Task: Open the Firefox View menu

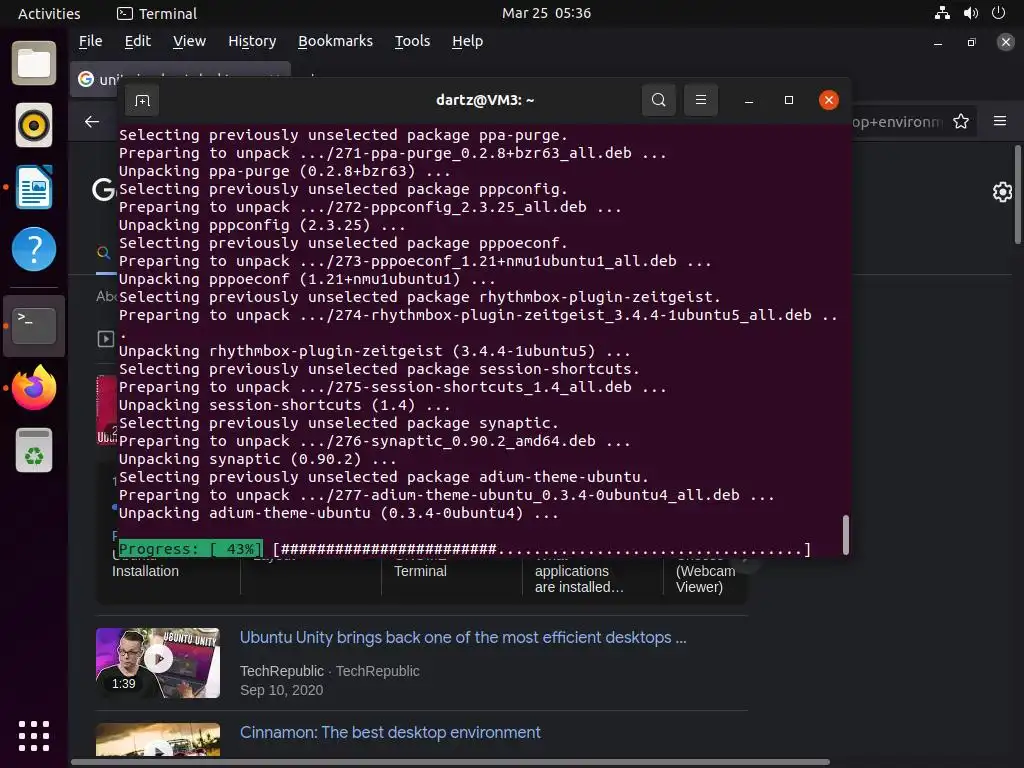Action: (x=189, y=41)
